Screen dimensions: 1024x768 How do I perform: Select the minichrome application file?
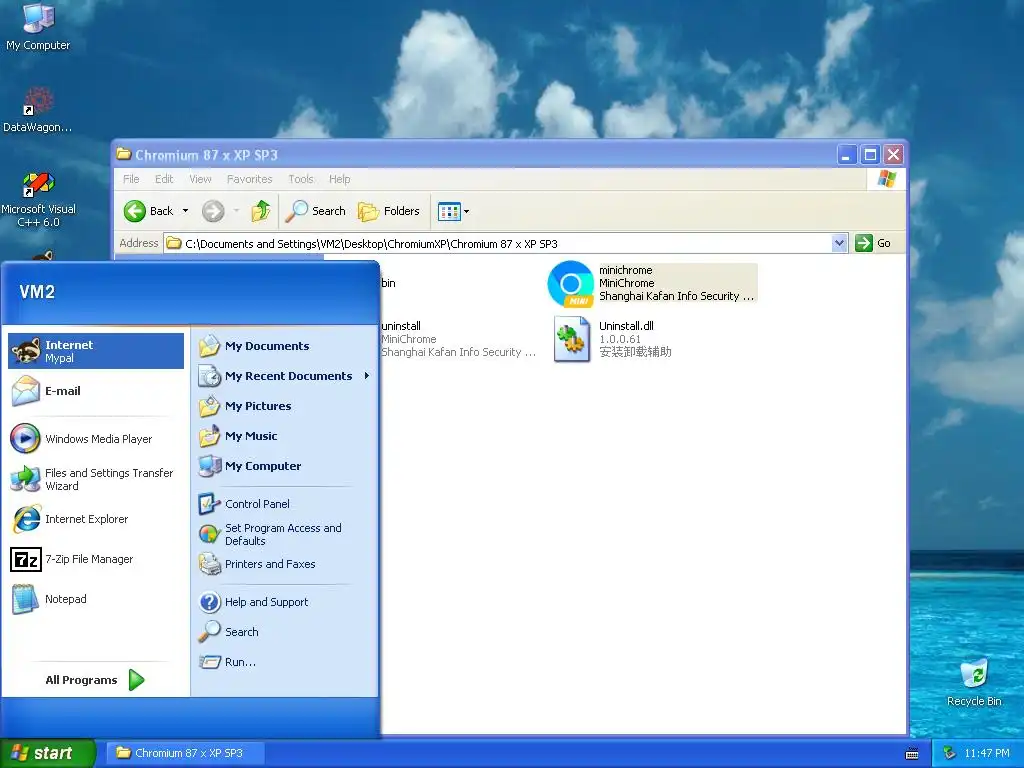click(652, 283)
